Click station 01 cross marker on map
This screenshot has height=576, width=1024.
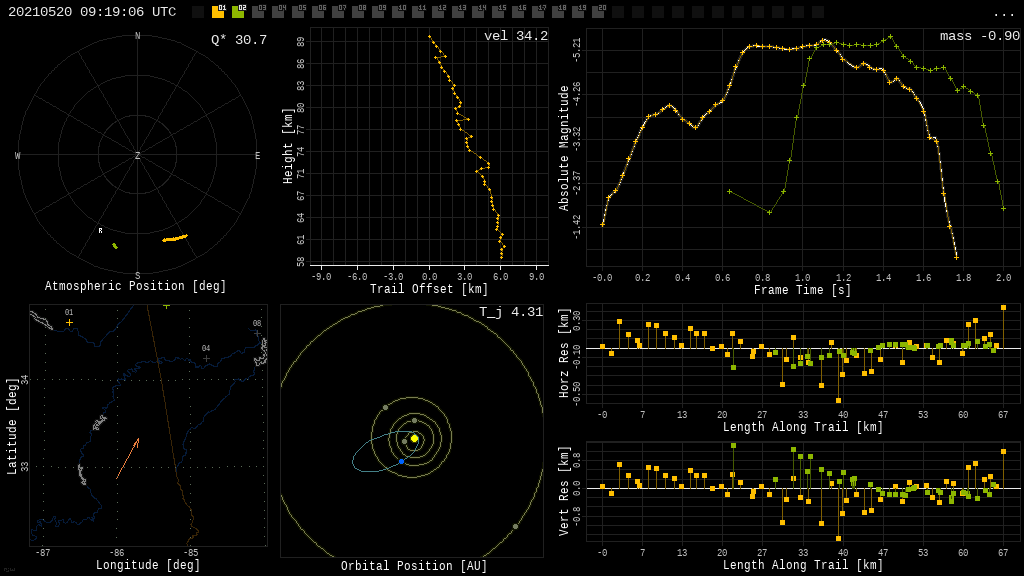[69, 323]
